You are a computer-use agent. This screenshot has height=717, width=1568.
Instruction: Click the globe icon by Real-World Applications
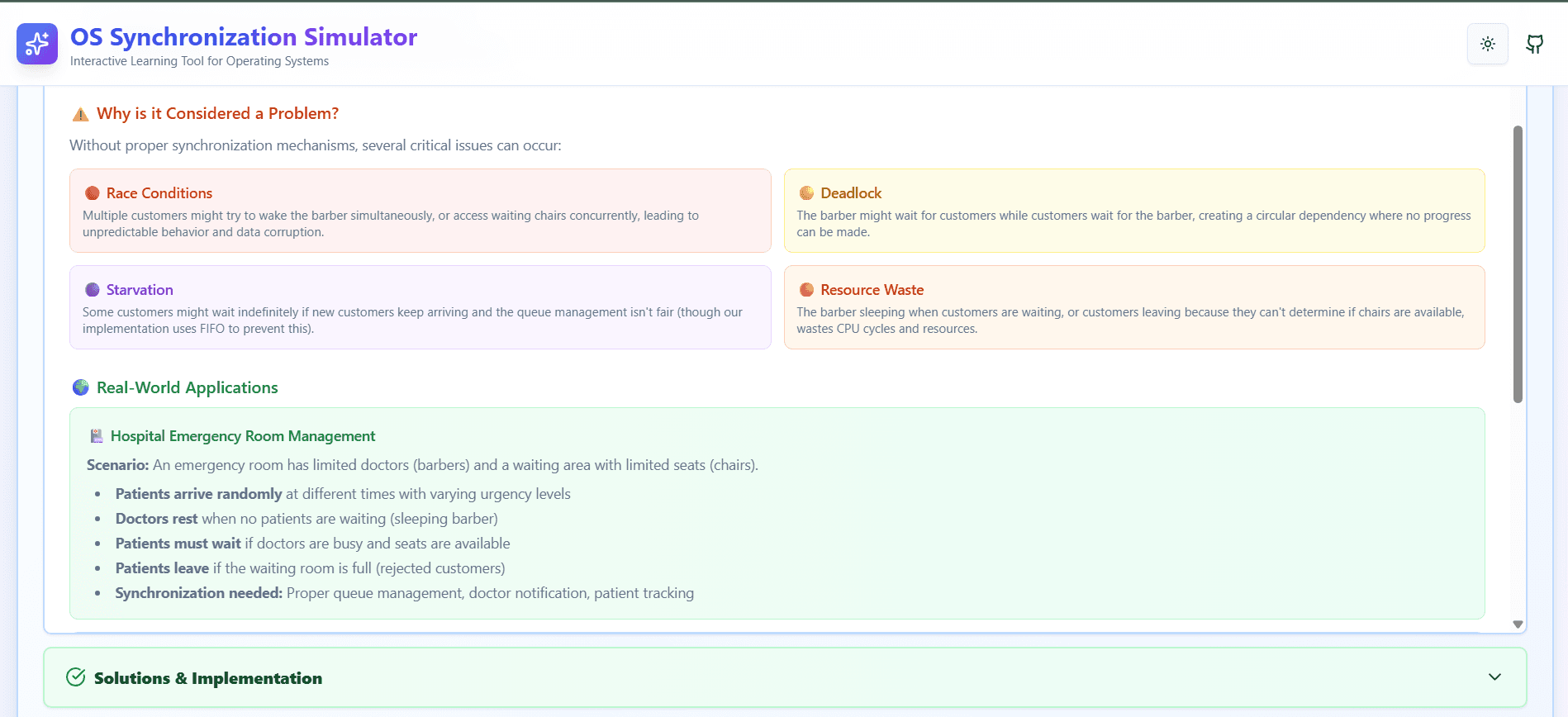80,387
